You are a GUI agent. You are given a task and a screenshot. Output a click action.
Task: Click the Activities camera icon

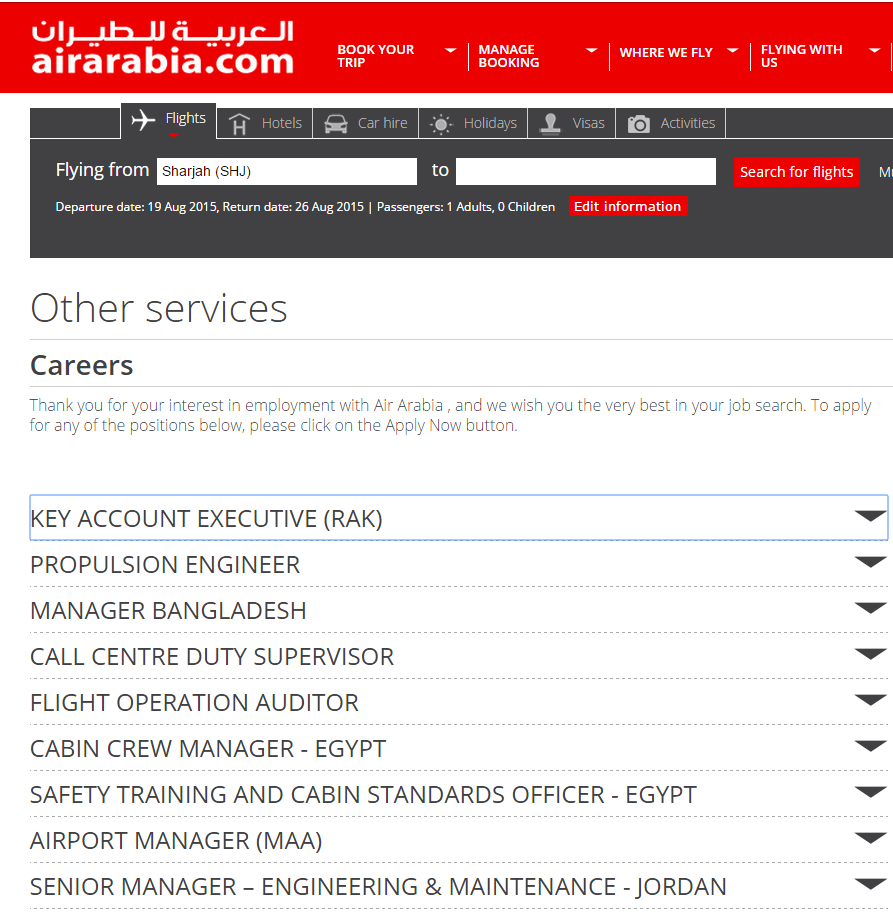coord(638,124)
